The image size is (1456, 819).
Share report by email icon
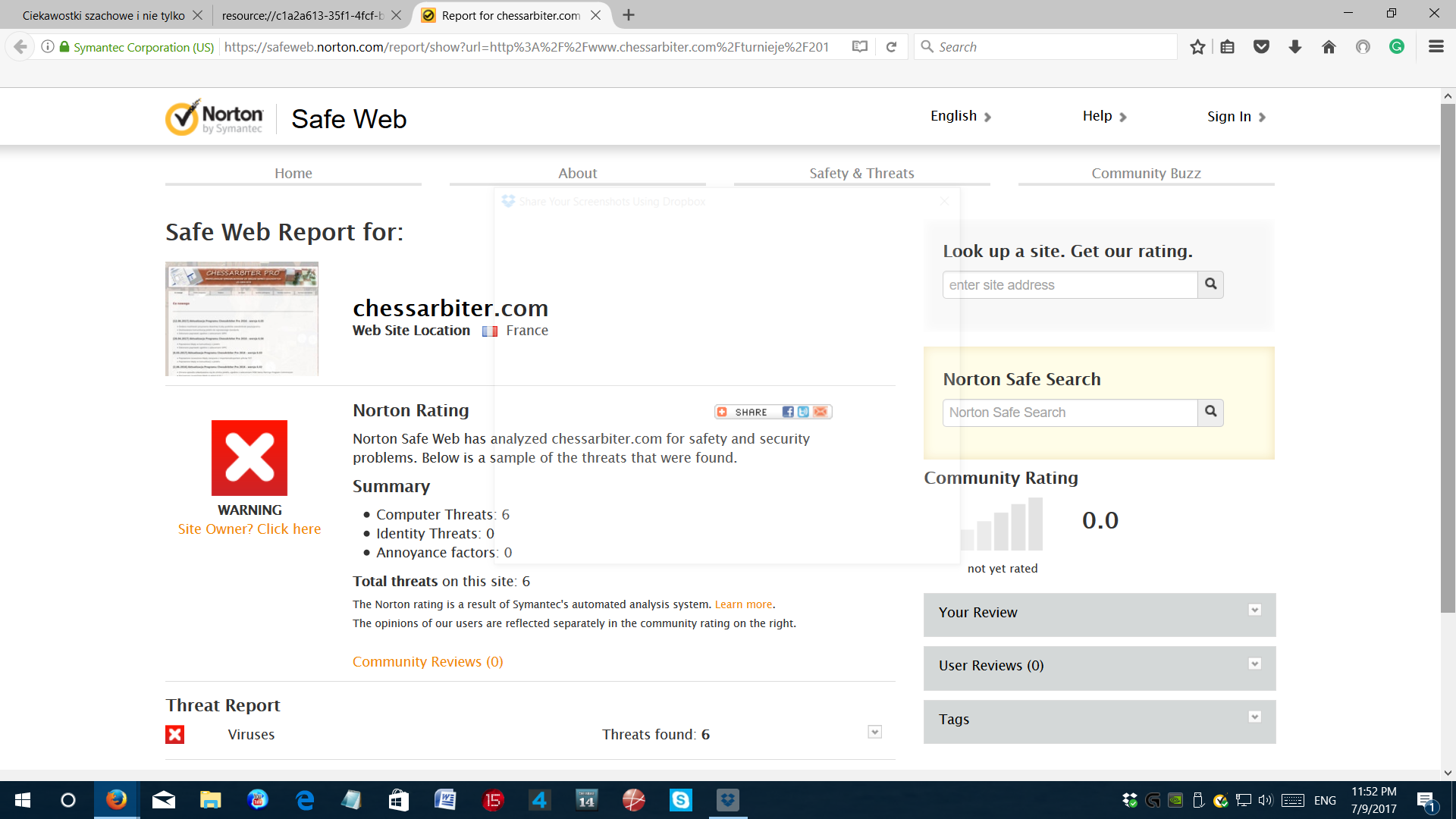tap(820, 412)
